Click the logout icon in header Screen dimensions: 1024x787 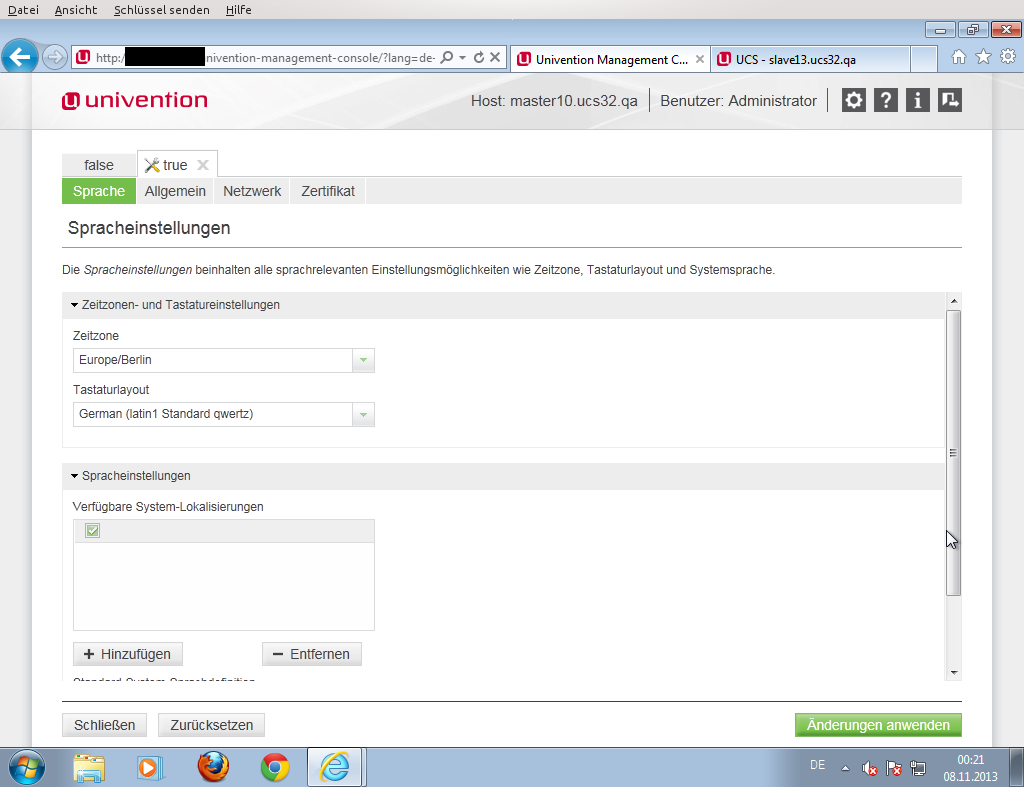coord(950,100)
